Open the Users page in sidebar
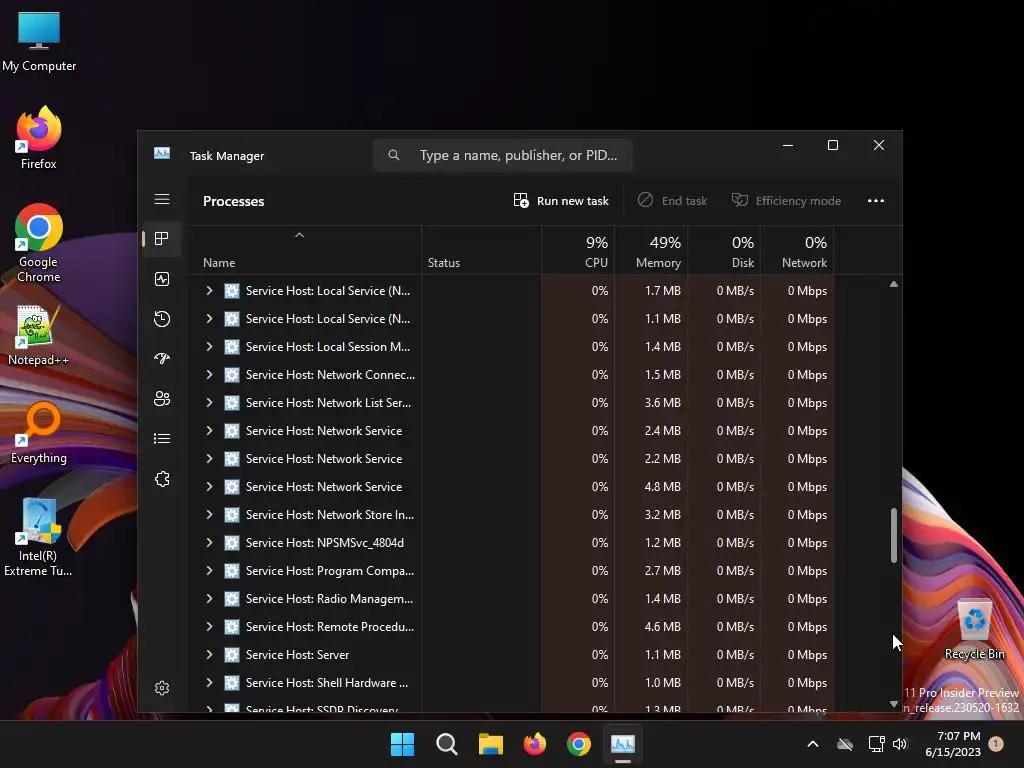Screen dimensions: 1024x768 [x=162, y=398]
